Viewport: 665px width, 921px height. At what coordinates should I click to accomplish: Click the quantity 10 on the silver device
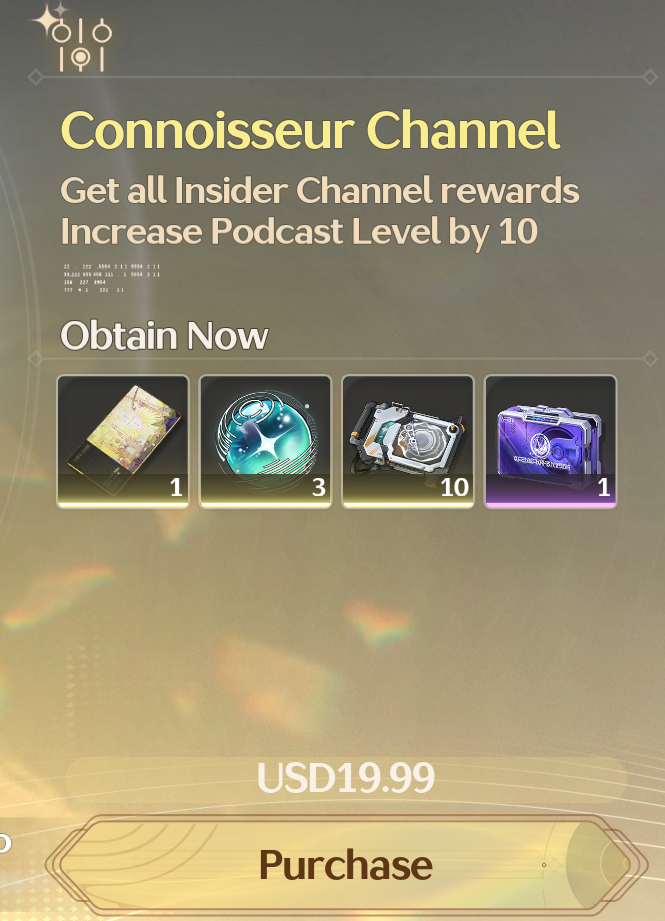click(x=454, y=487)
